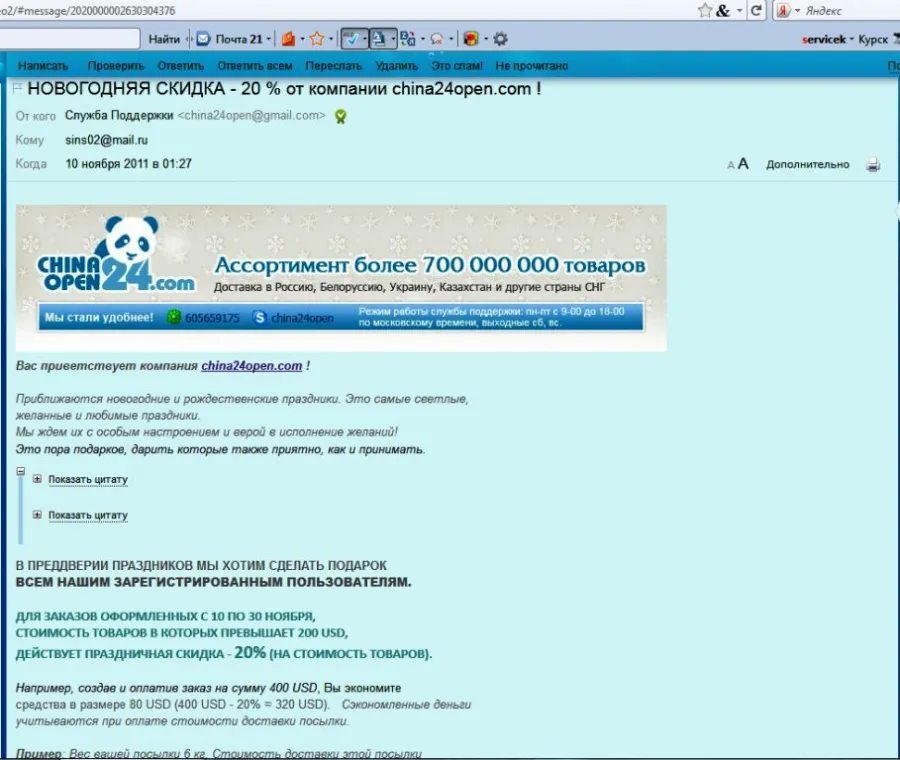Click the orange gift icon in toolbar
The width and height of the screenshot is (900, 760).
(x=288, y=39)
